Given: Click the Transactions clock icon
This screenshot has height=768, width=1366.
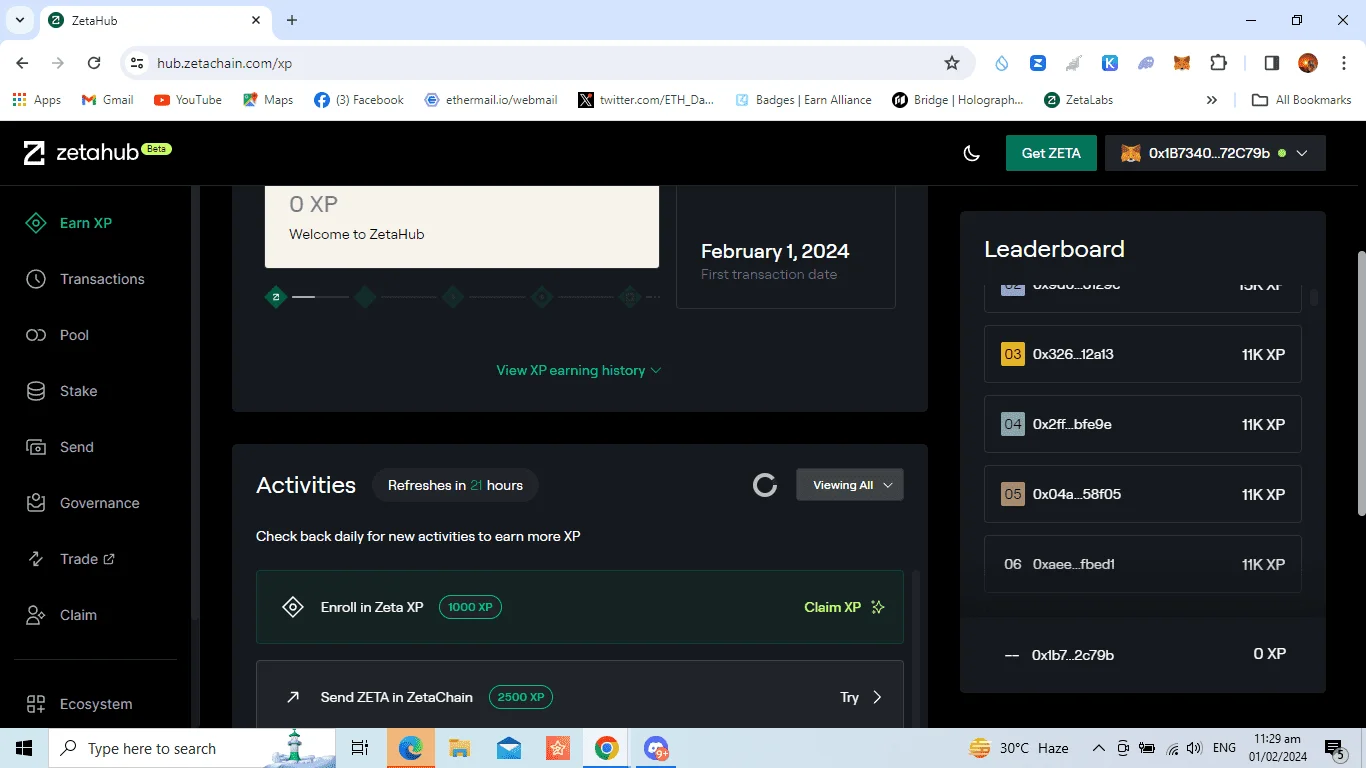Looking at the screenshot, I should [36, 279].
